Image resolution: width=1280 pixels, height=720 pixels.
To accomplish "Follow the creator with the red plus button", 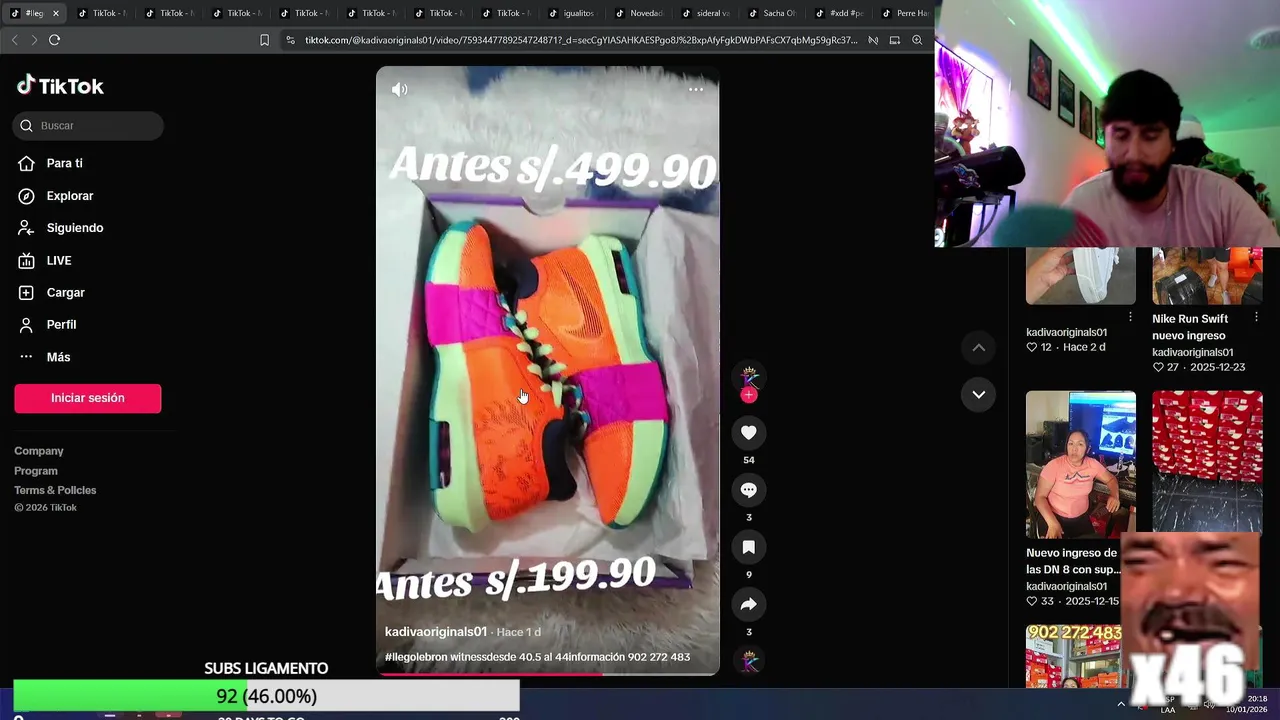I will pos(749,395).
